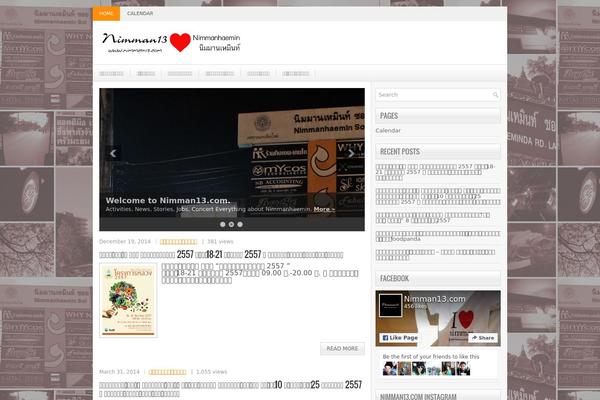Open first item in category navigation bar
Image resolution: width=600 pixels, height=400 pixels.
[x=111, y=73]
